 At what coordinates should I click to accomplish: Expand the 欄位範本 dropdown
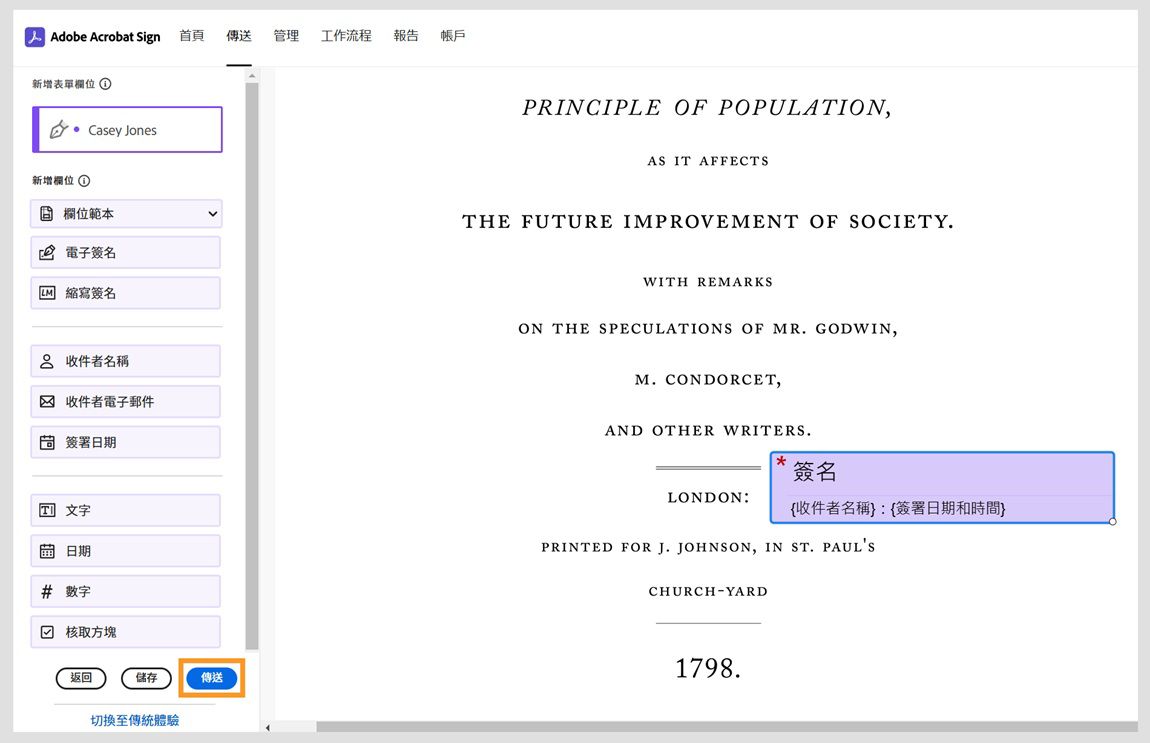coord(126,214)
